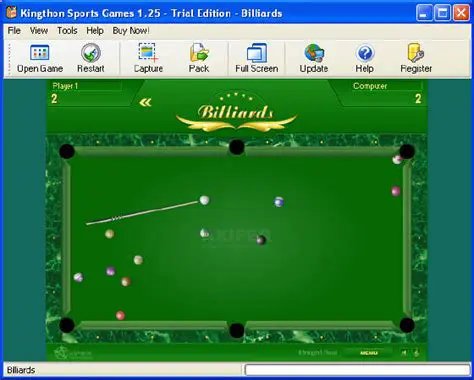The image size is (474, 380).
Task: Click the MENU button in game footer
Action: (369, 353)
